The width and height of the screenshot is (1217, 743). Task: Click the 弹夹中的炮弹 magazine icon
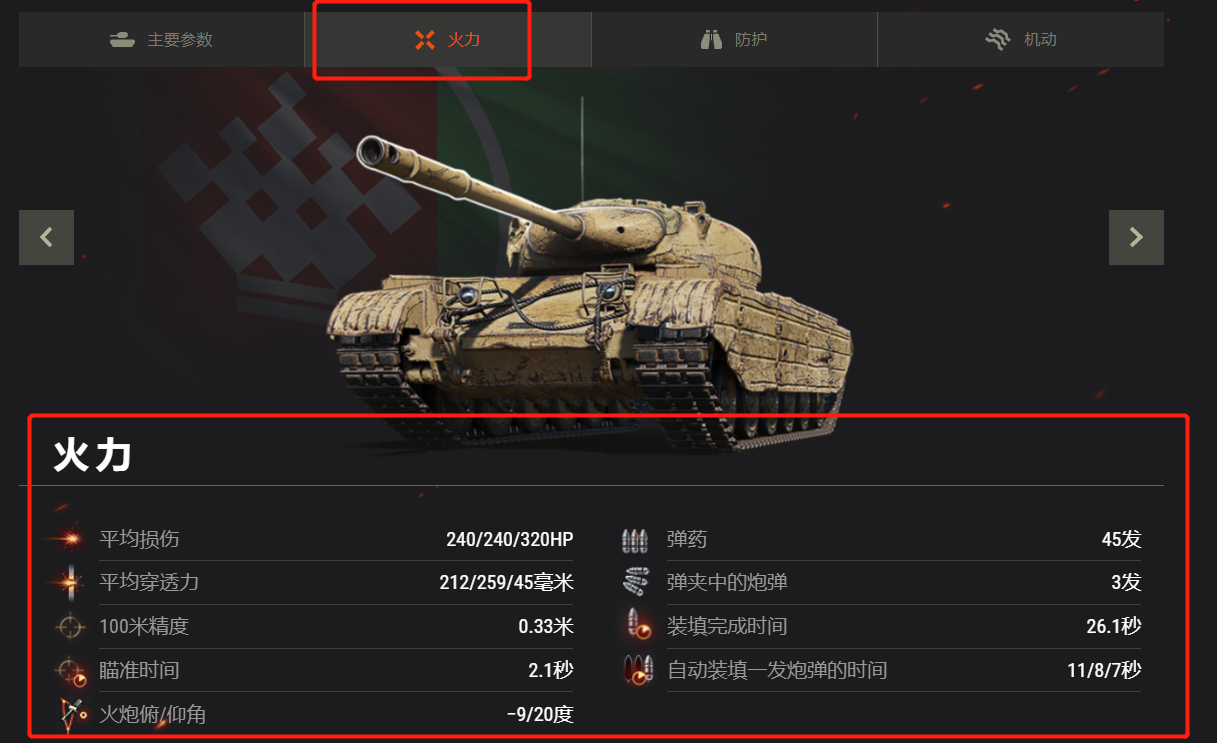tap(635, 582)
